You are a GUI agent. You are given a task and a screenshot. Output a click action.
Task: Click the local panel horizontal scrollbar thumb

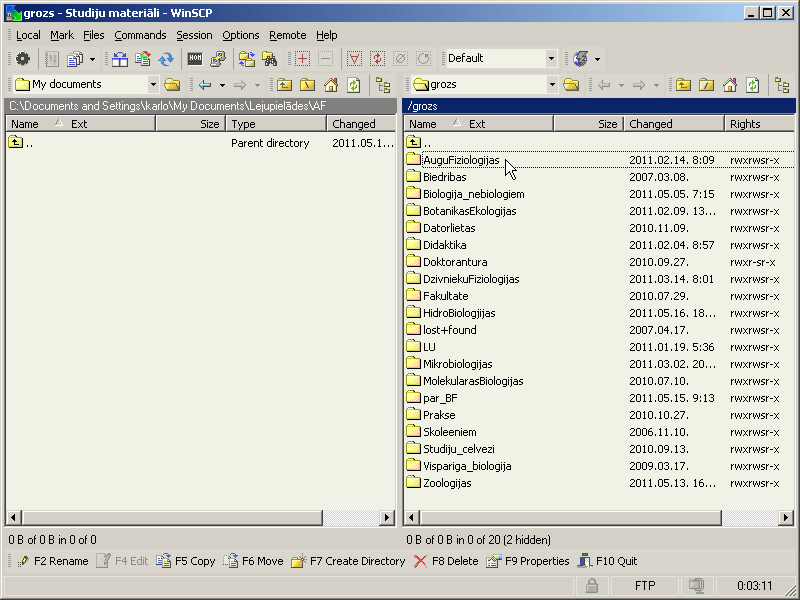click(172, 518)
